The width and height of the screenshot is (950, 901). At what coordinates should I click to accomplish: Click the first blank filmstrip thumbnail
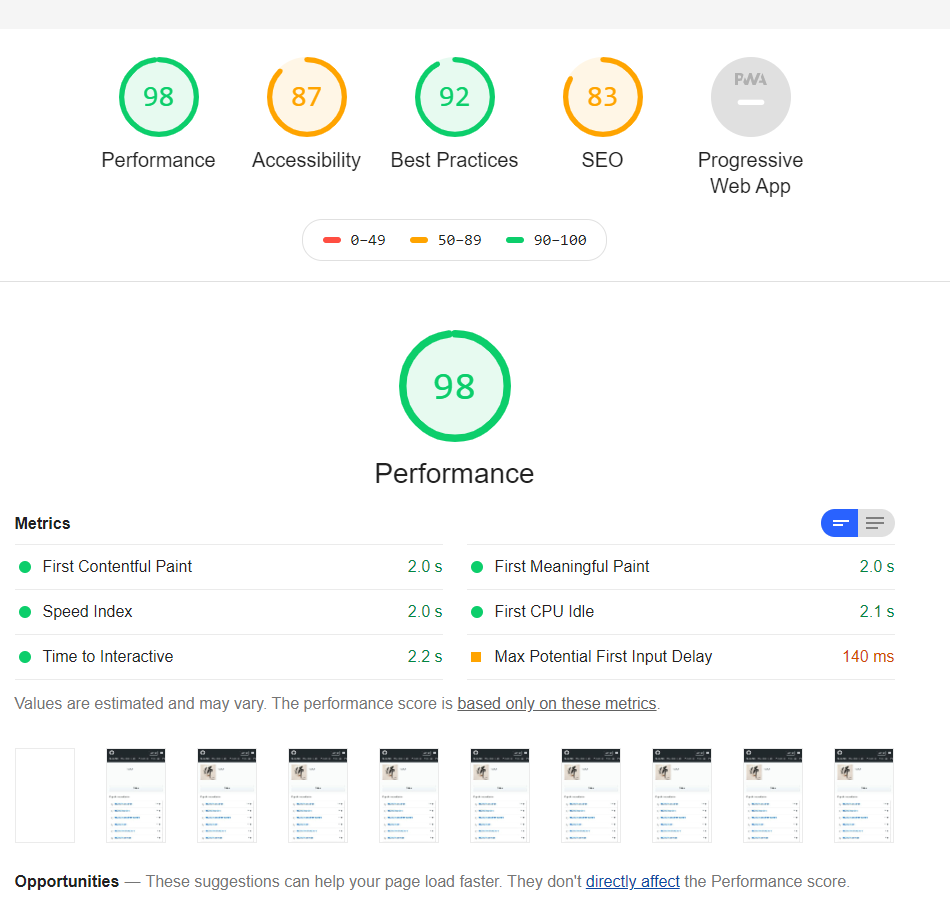pos(45,795)
